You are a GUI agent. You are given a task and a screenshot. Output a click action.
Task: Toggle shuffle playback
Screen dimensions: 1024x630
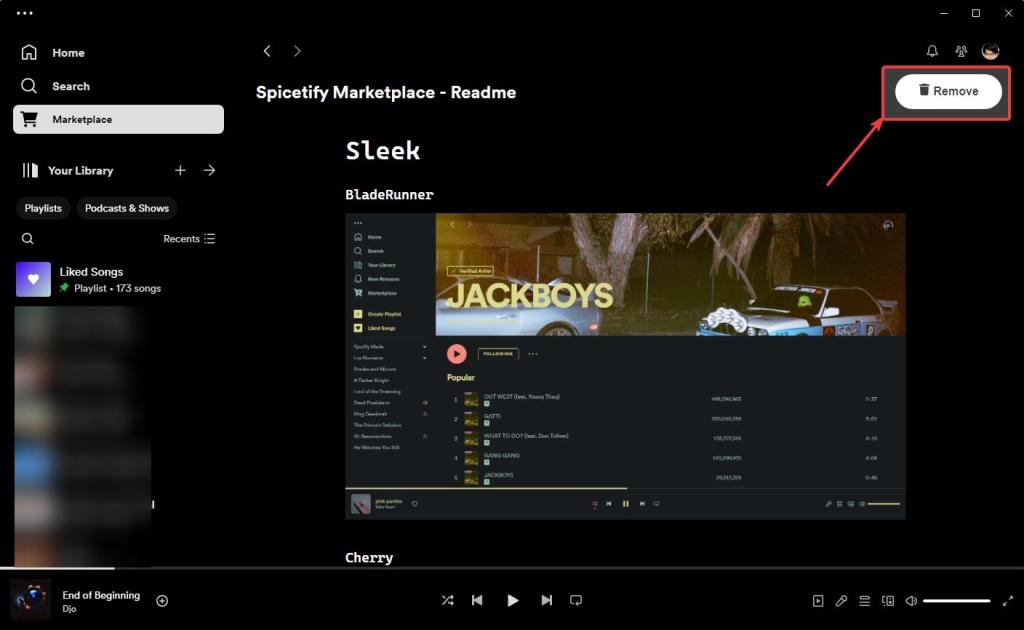click(x=447, y=600)
